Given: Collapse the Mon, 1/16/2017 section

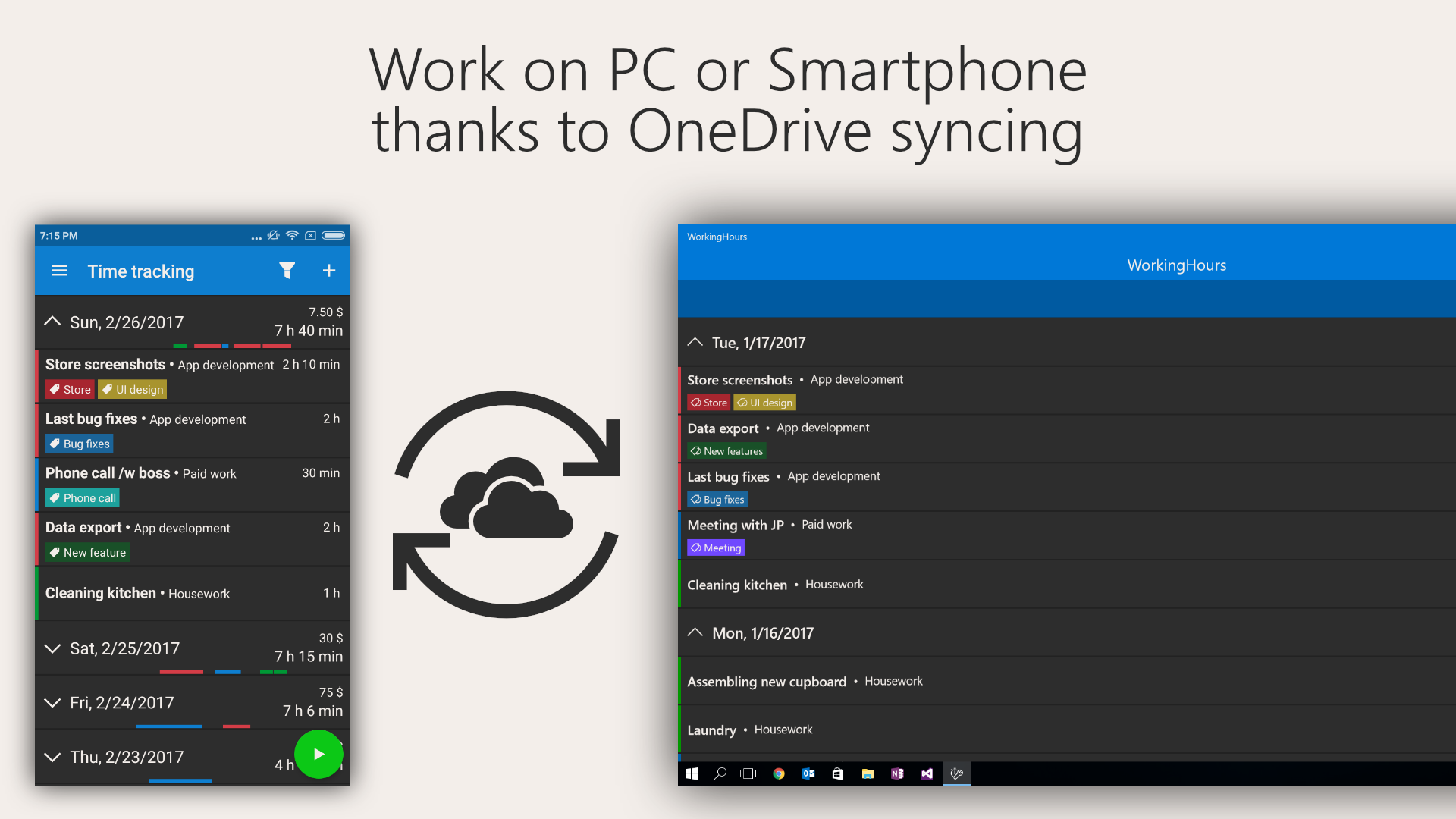Looking at the screenshot, I should pos(695,632).
